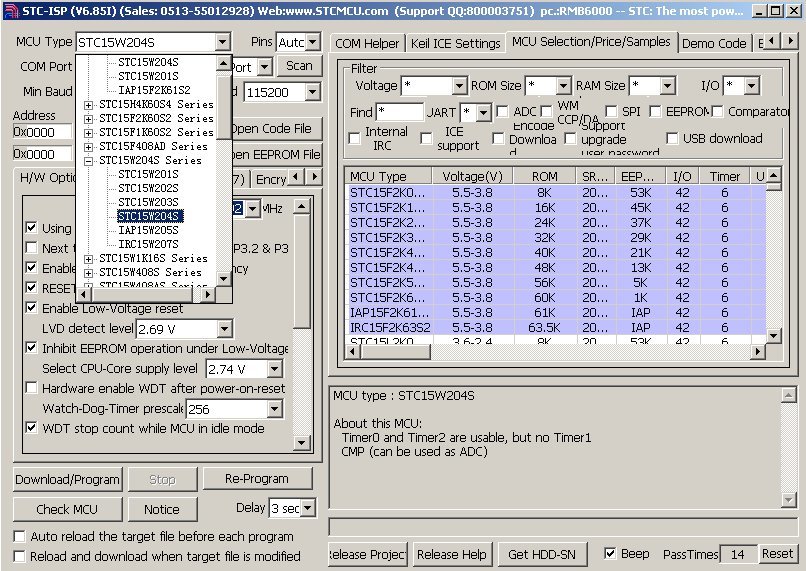Open the Voltage filter dropdown
This screenshot has width=806, height=571.
(460, 85)
